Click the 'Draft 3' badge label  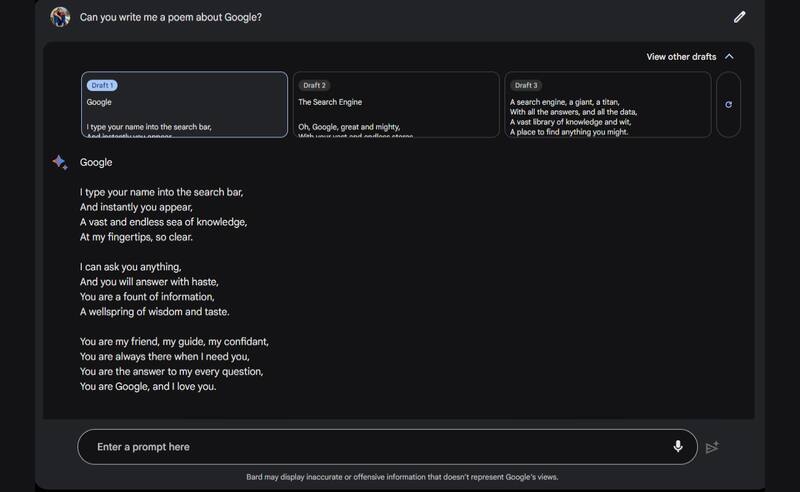point(526,85)
